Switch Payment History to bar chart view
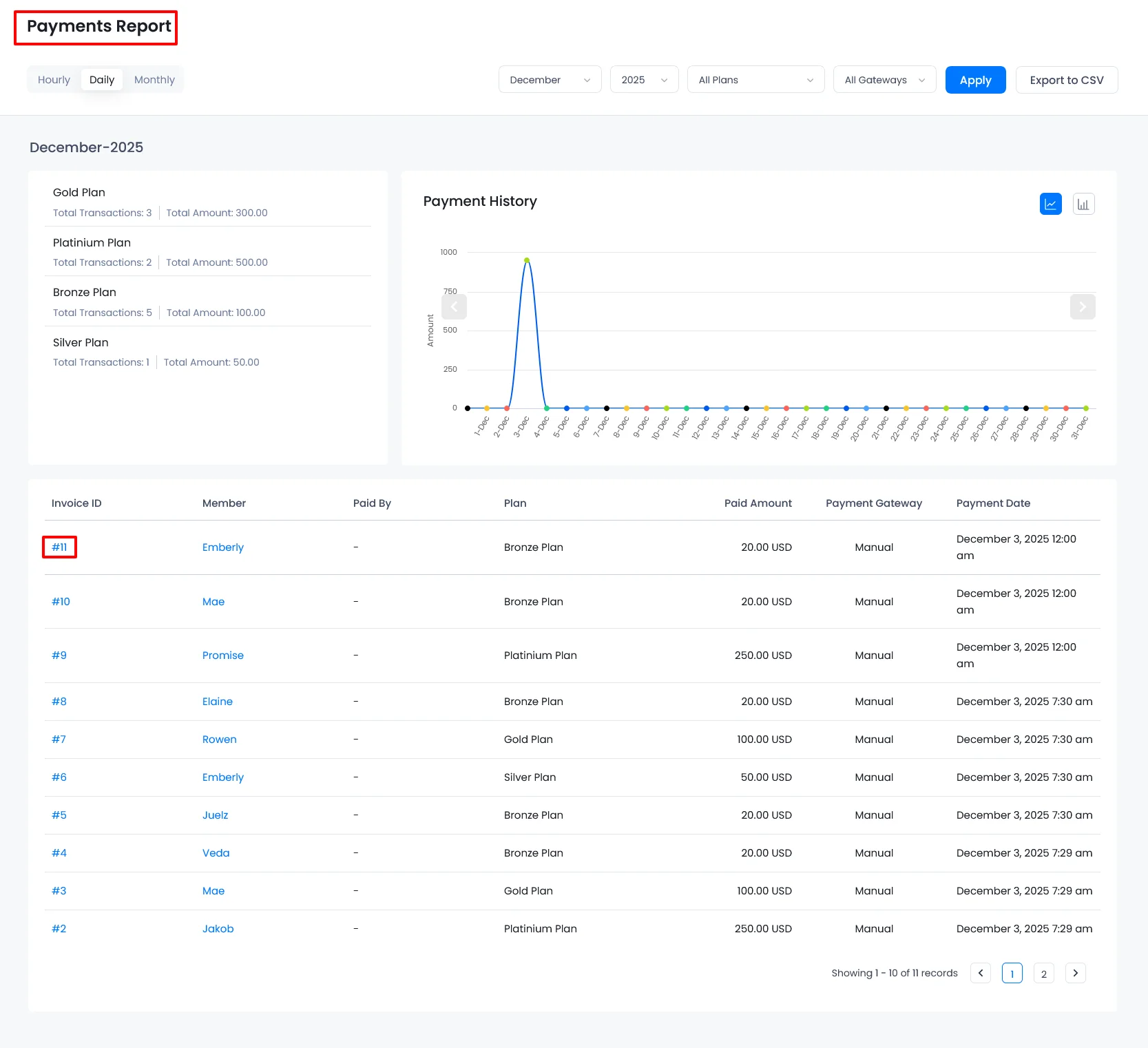 1083,204
